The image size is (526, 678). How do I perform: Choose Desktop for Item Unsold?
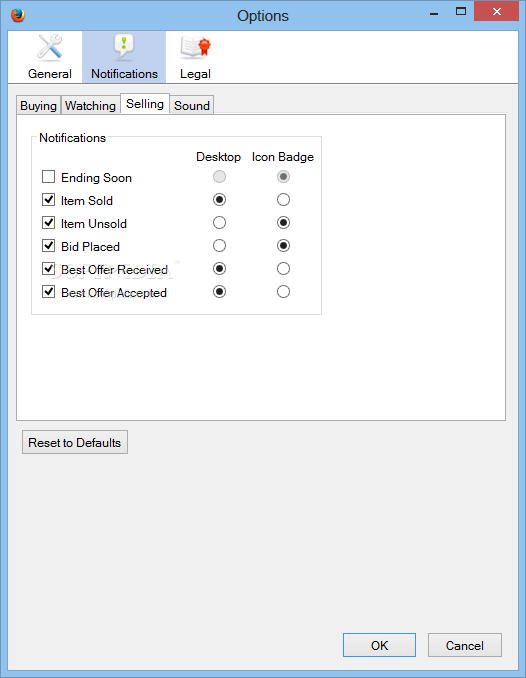(219, 223)
